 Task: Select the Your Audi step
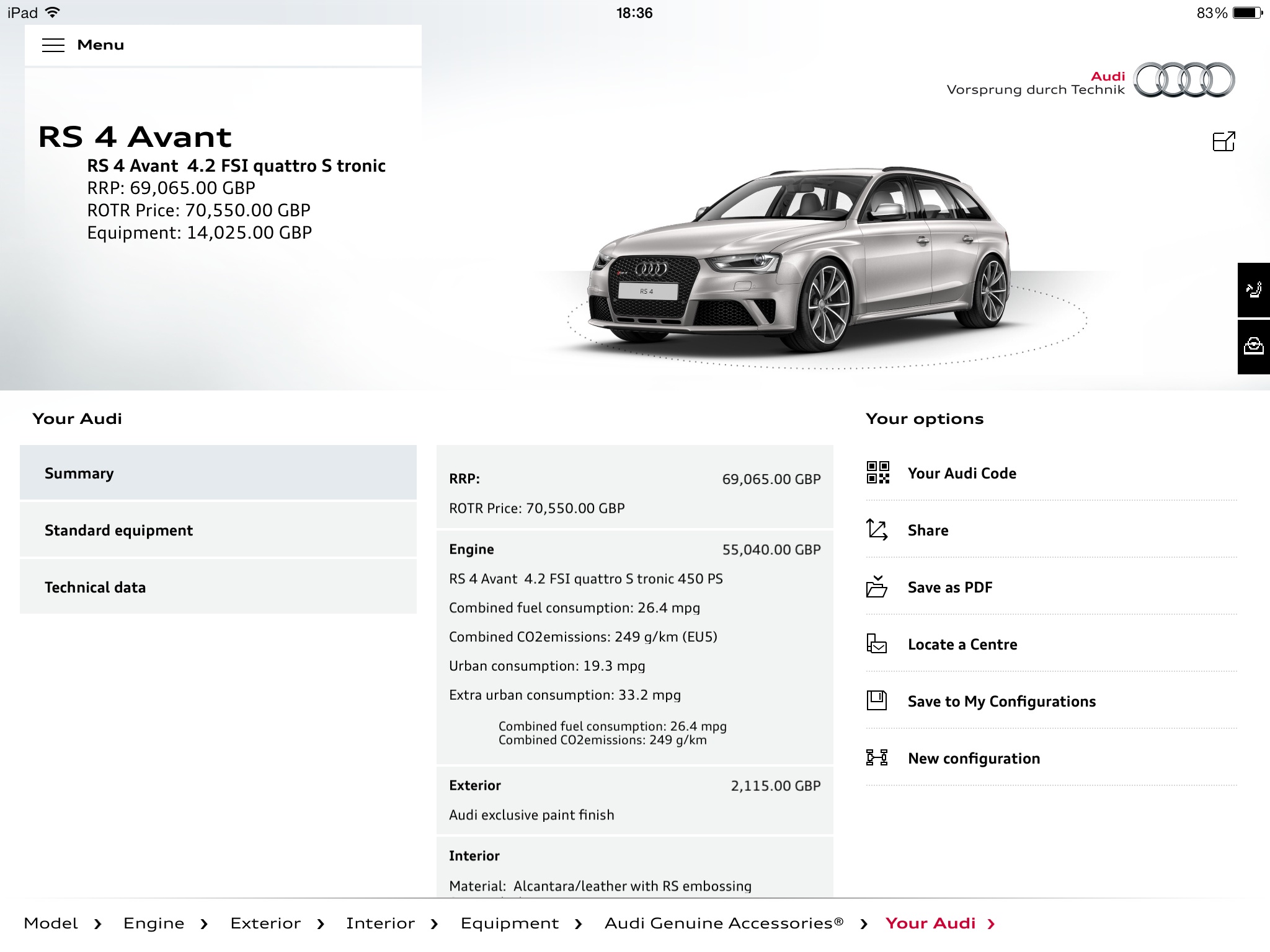931,923
